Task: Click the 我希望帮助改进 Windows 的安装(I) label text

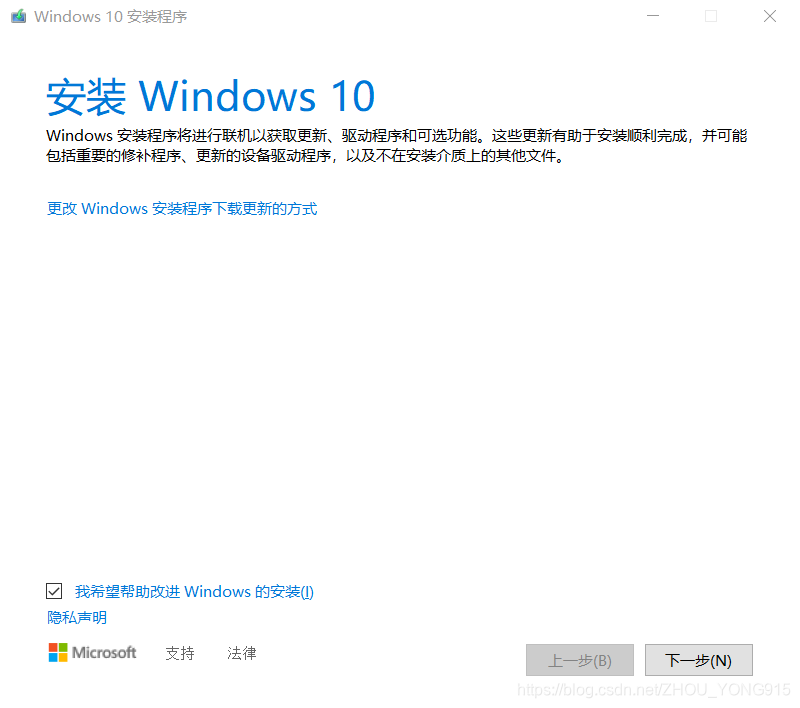Action: 194,592
